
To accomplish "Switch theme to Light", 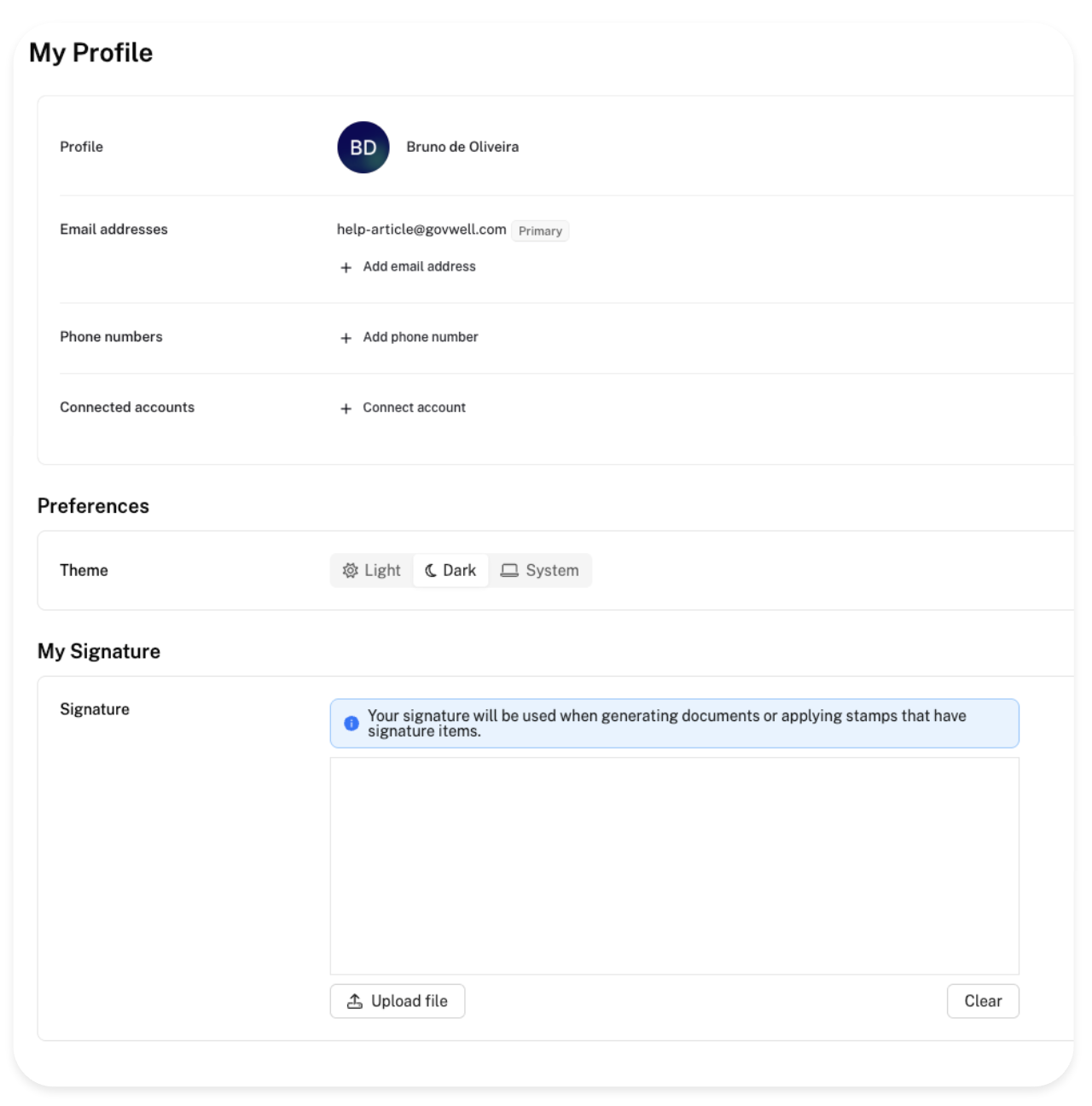I will 372,571.
